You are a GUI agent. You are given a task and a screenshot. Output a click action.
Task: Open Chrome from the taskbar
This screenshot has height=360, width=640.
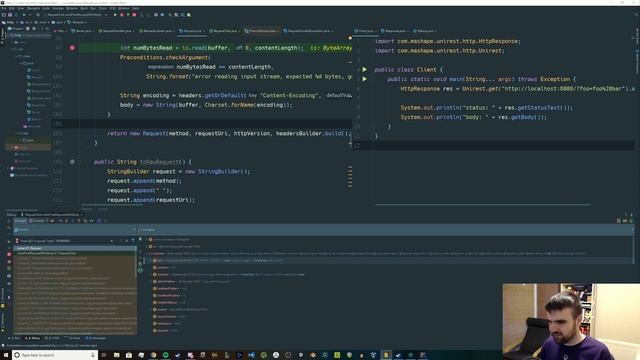[153, 355]
